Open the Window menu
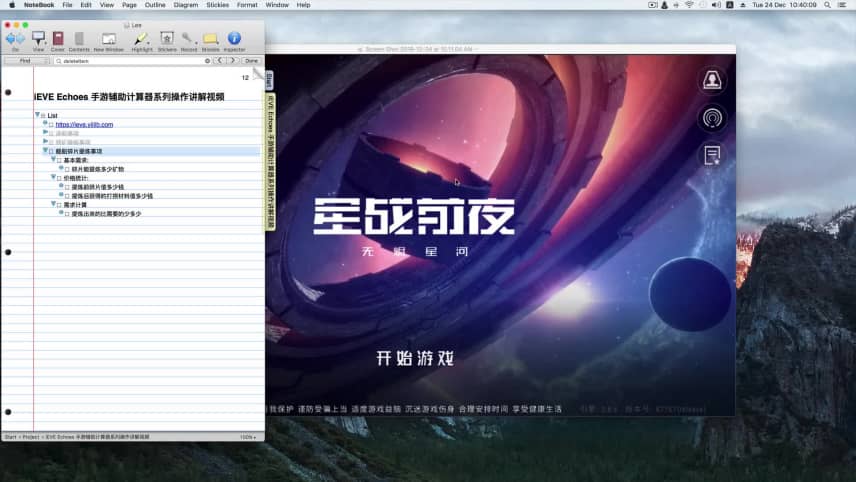This screenshot has width=856, height=482. pos(277,5)
